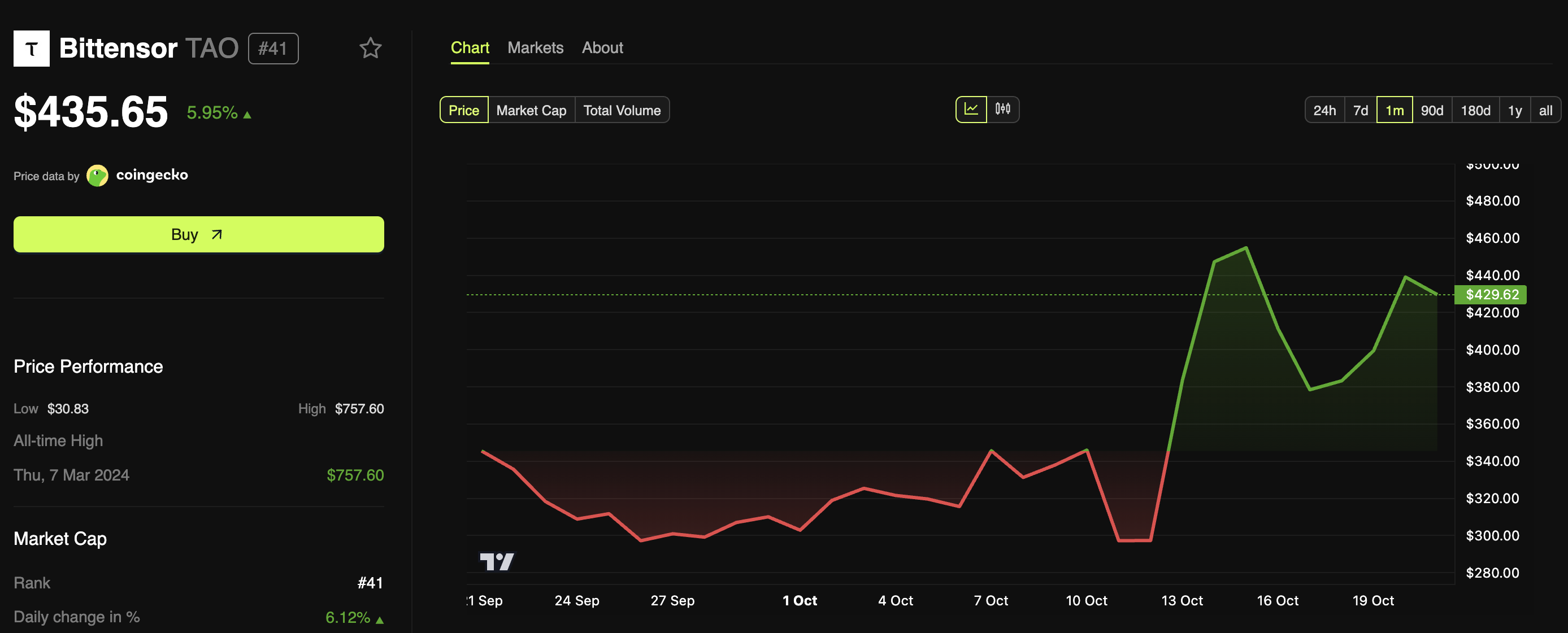Click the CoinGecko gecko logo
Screen dimensions: 1568x633
click(97, 176)
